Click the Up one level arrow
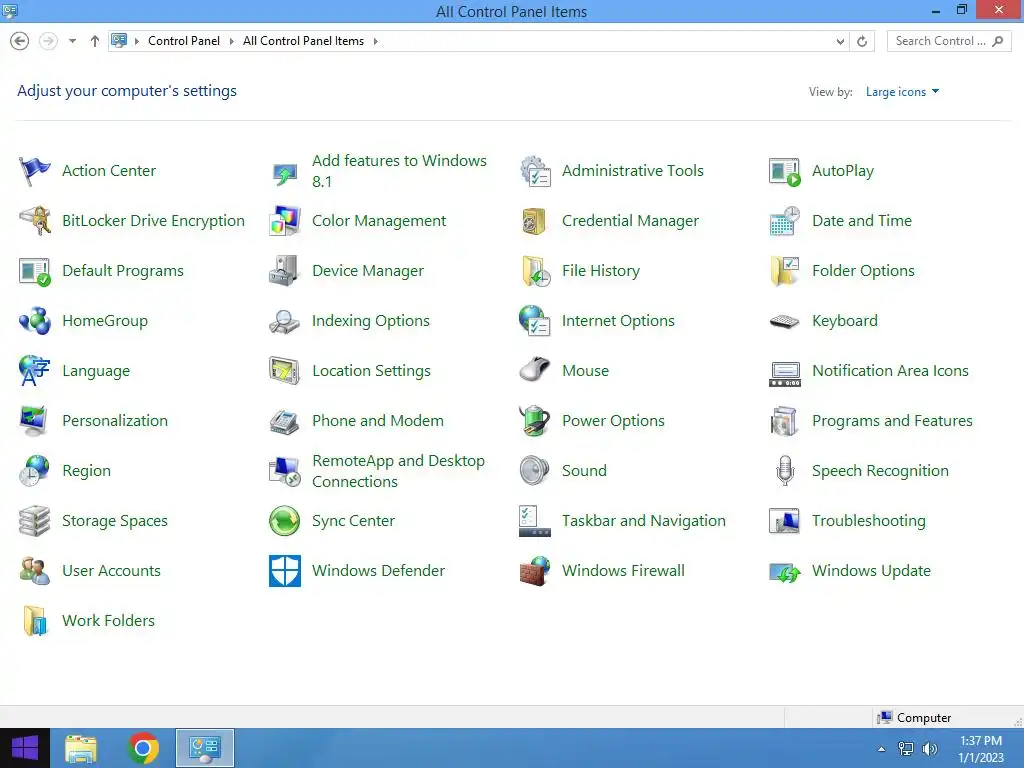The height and width of the screenshot is (768, 1024). [x=95, y=41]
